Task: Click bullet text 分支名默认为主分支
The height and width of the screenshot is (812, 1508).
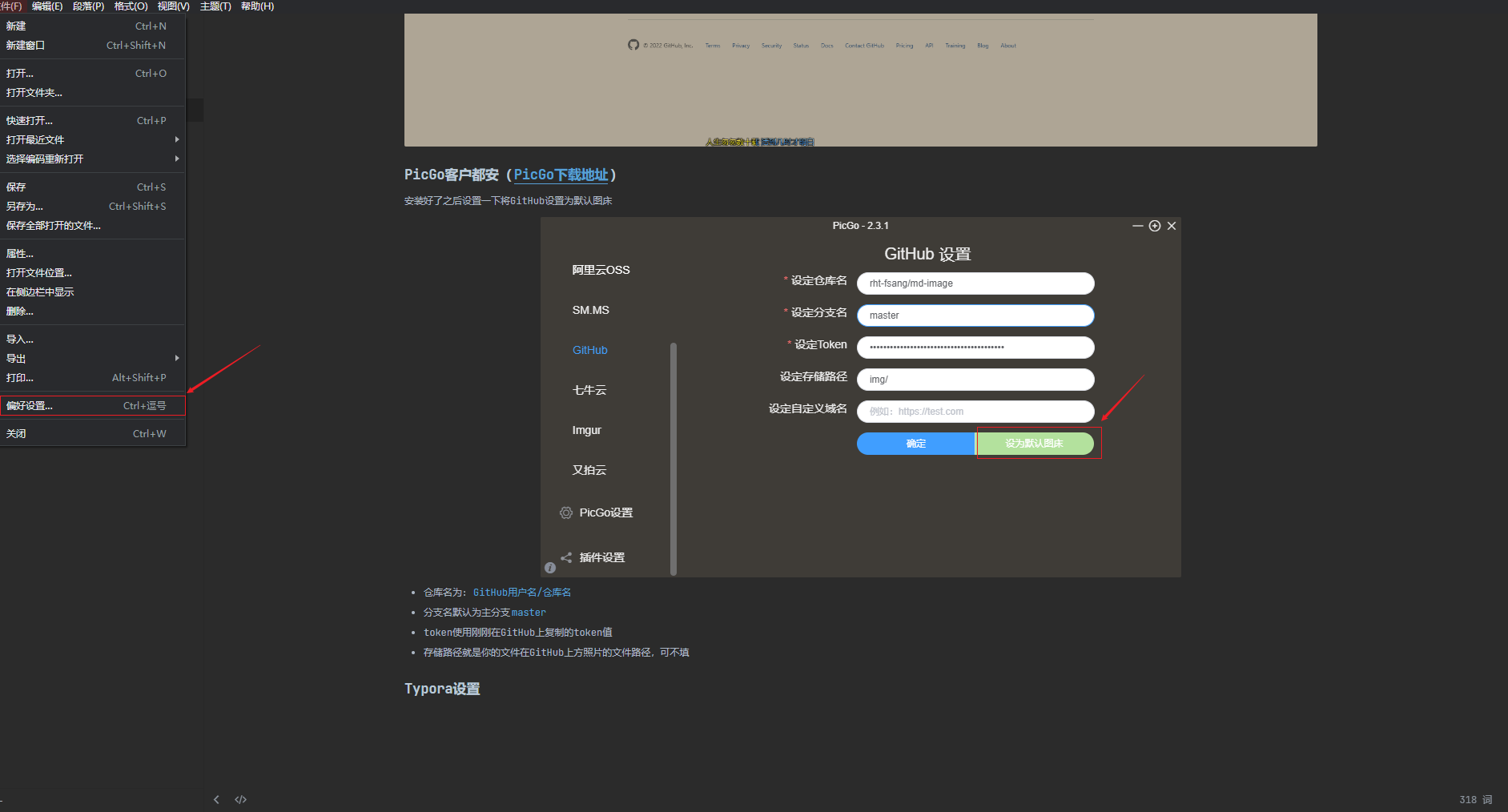Action: click(x=467, y=613)
